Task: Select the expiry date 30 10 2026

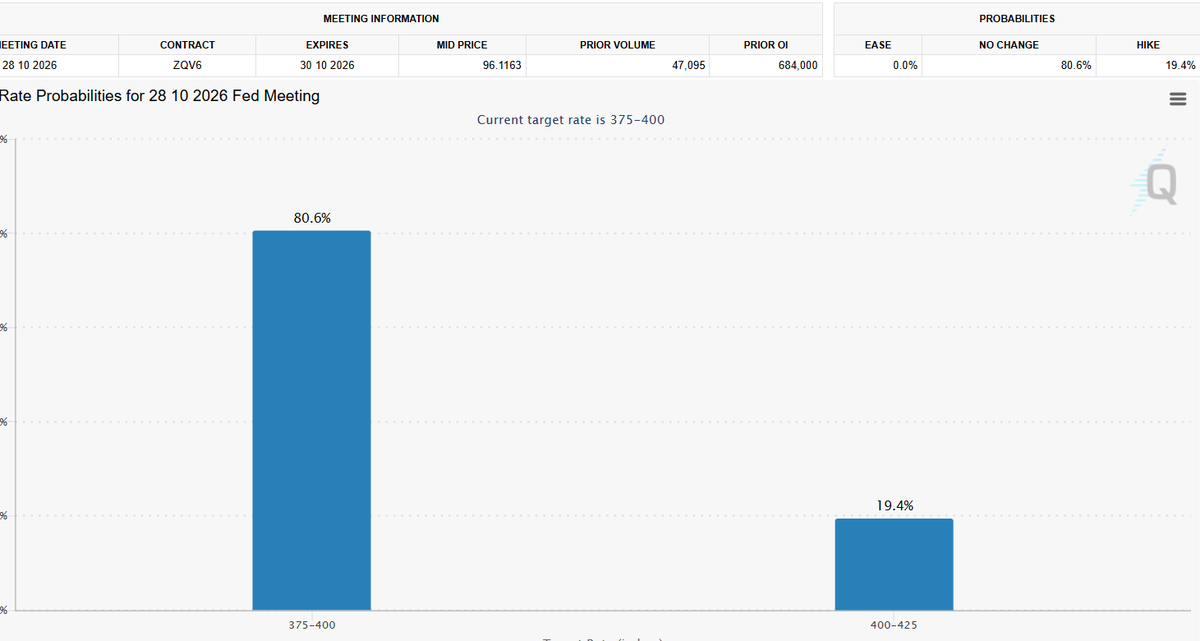Action: point(327,65)
